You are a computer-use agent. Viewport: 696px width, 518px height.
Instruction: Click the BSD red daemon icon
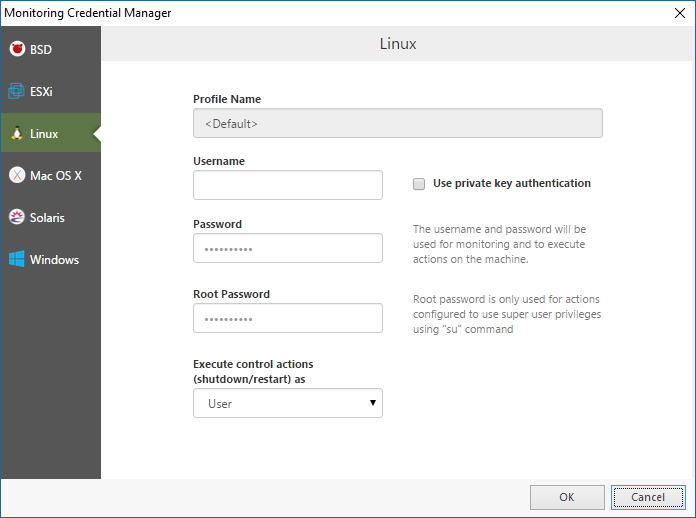click(17, 49)
